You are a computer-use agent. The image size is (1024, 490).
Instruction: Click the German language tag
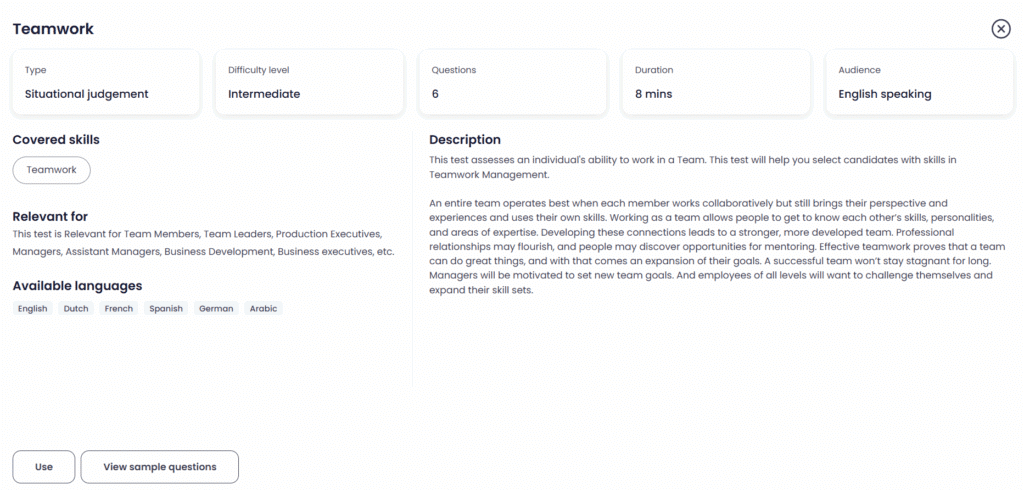click(x=216, y=308)
